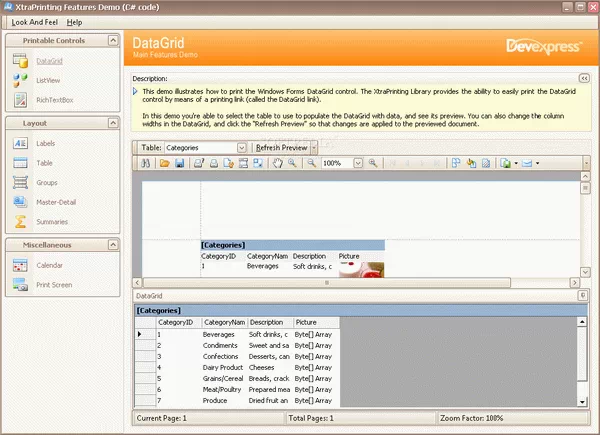Collapse the Printable Controls group
Viewport: 600px width, 435px height.
113,40
